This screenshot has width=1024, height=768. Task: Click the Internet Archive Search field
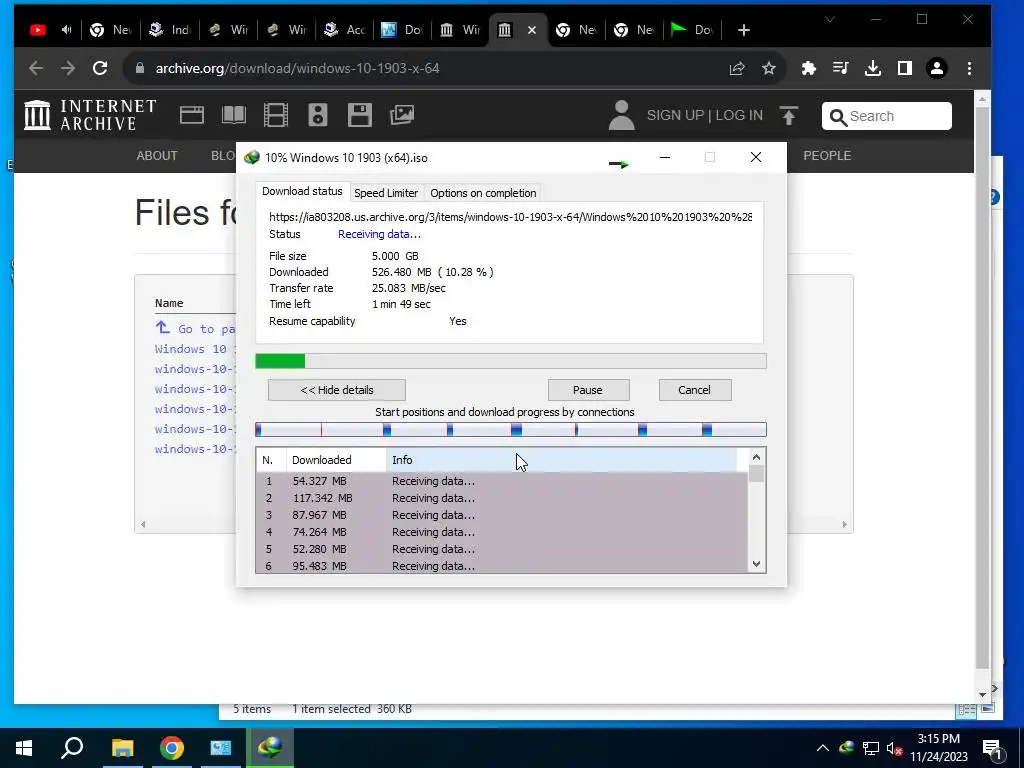(886, 116)
